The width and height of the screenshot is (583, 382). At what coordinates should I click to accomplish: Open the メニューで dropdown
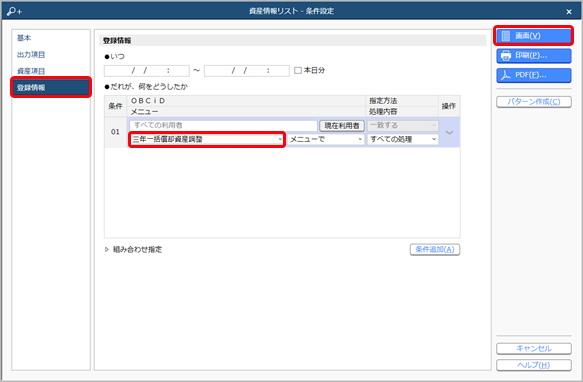tap(326, 139)
